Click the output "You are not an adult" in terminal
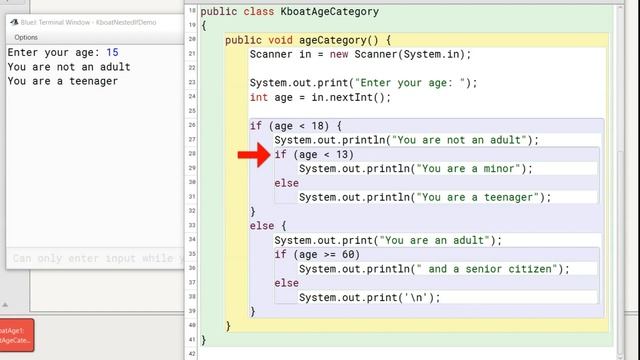Image resolution: width=640 pixels, height=360 pixels. pos(69,67)
